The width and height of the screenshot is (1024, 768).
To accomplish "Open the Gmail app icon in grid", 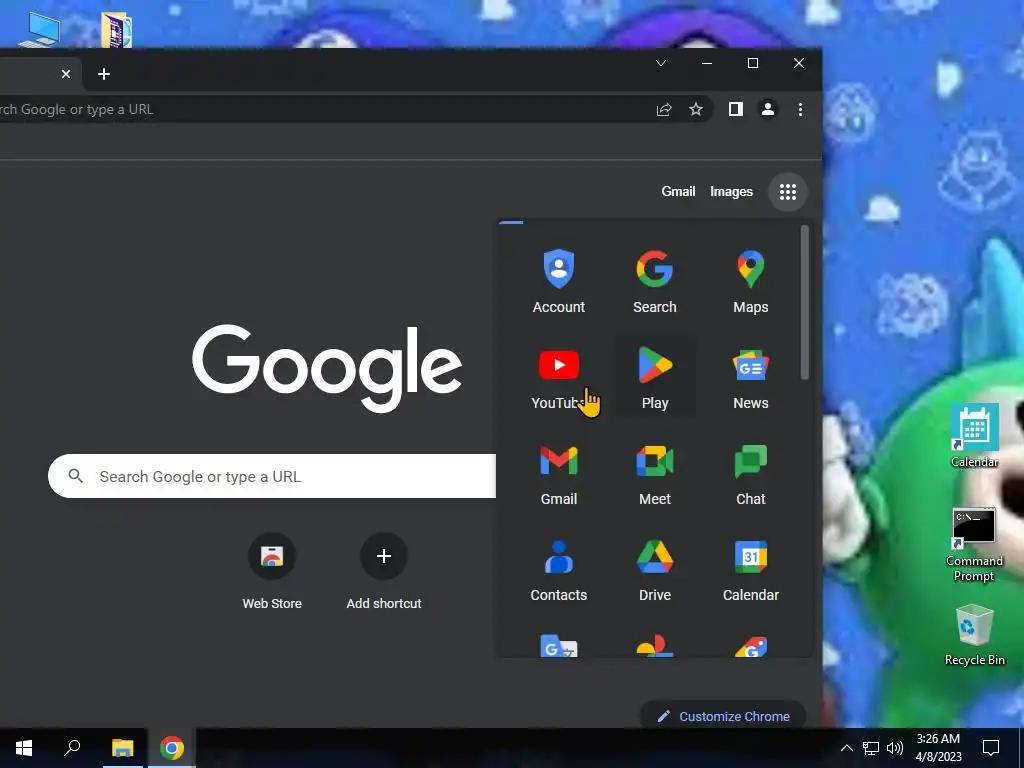I will 558,473.
